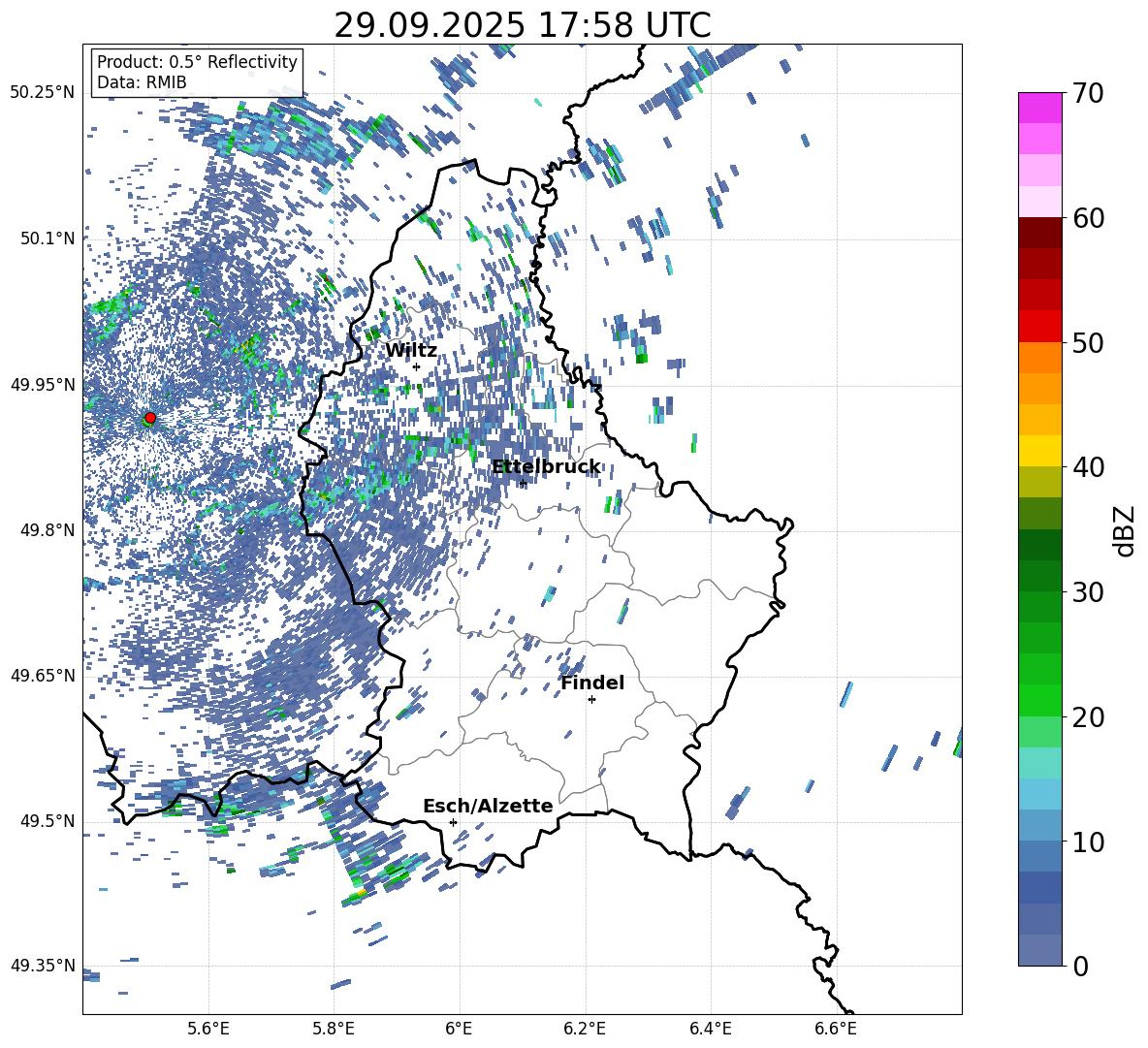Select the Findel city label
Image resolution: width=1148 pixels, height=1048 pixels.
point(592,683)
